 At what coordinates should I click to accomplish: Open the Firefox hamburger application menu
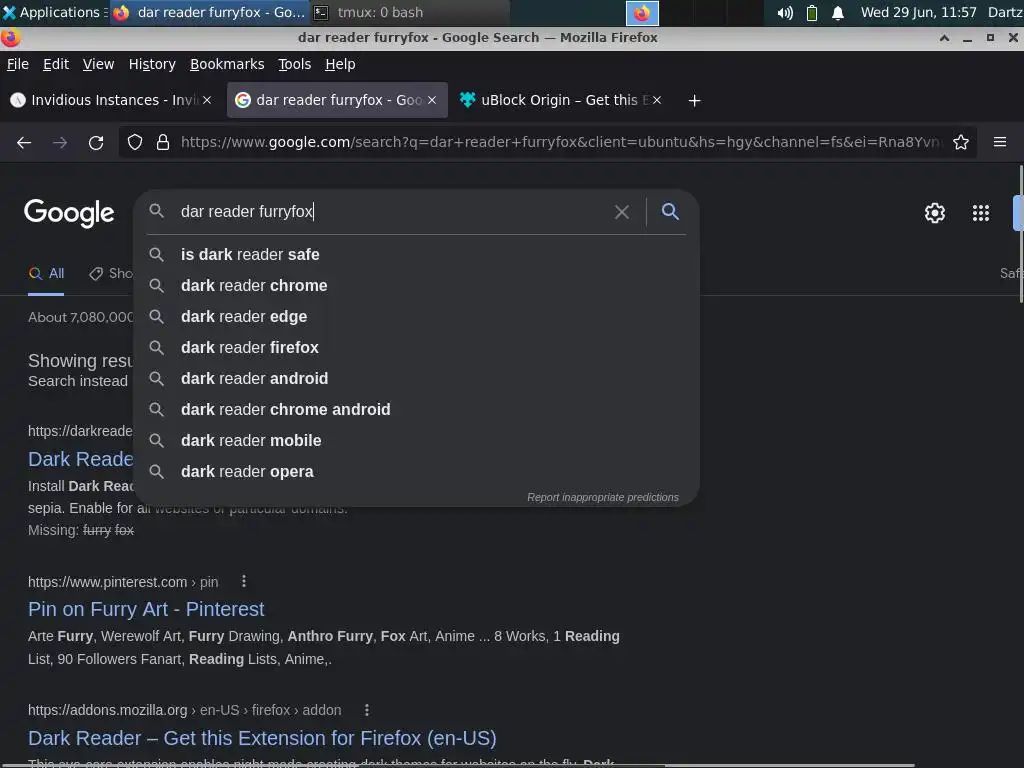coord(1000,142)
